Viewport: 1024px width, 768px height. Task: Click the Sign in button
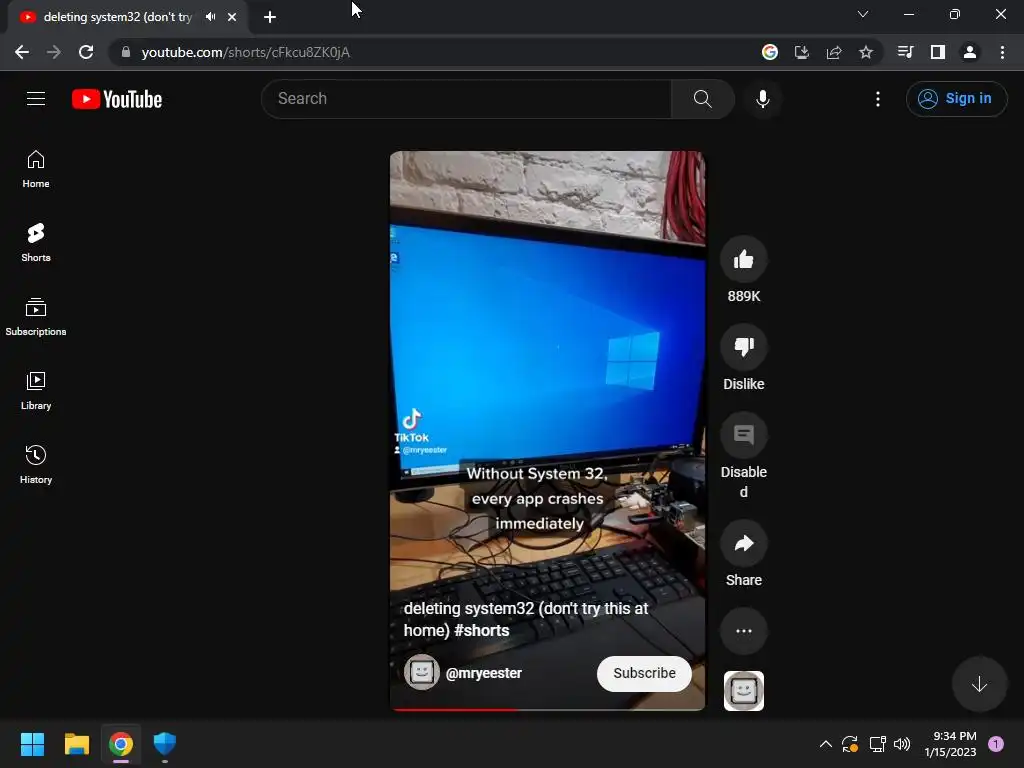956,99
